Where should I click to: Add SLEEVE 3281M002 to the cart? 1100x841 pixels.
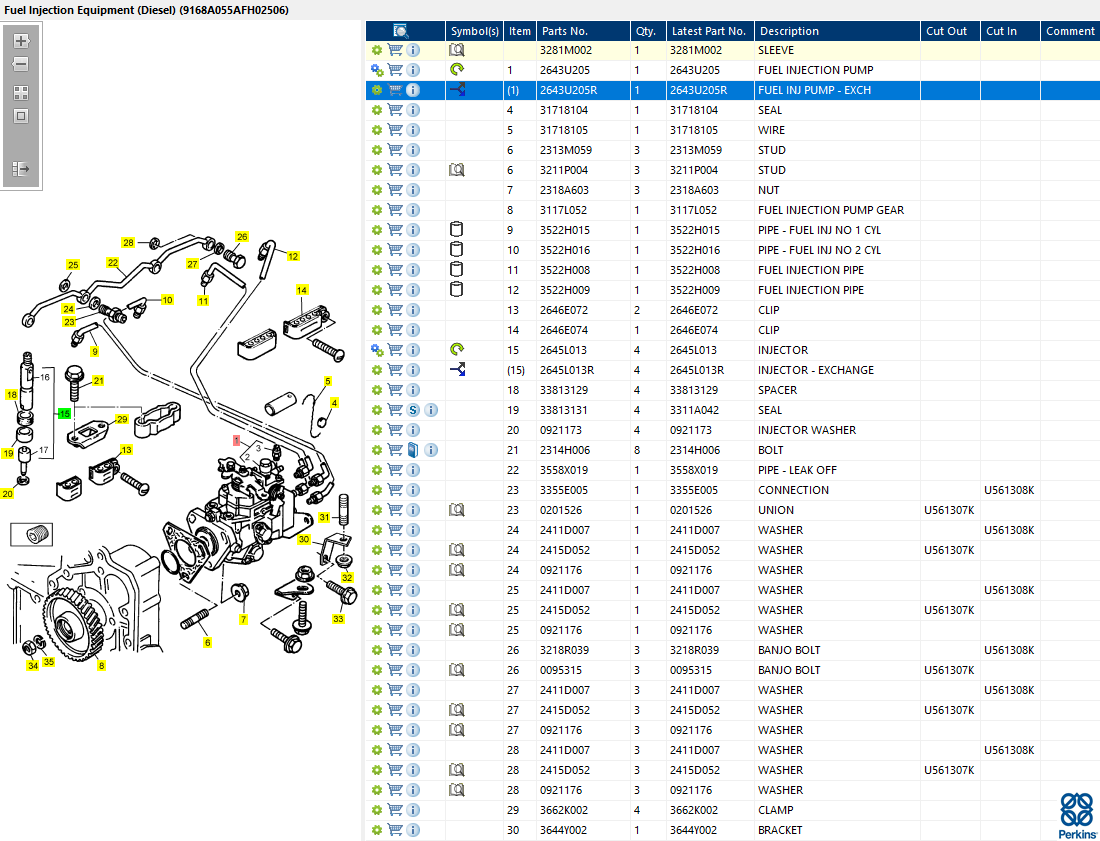coord(395,51)
